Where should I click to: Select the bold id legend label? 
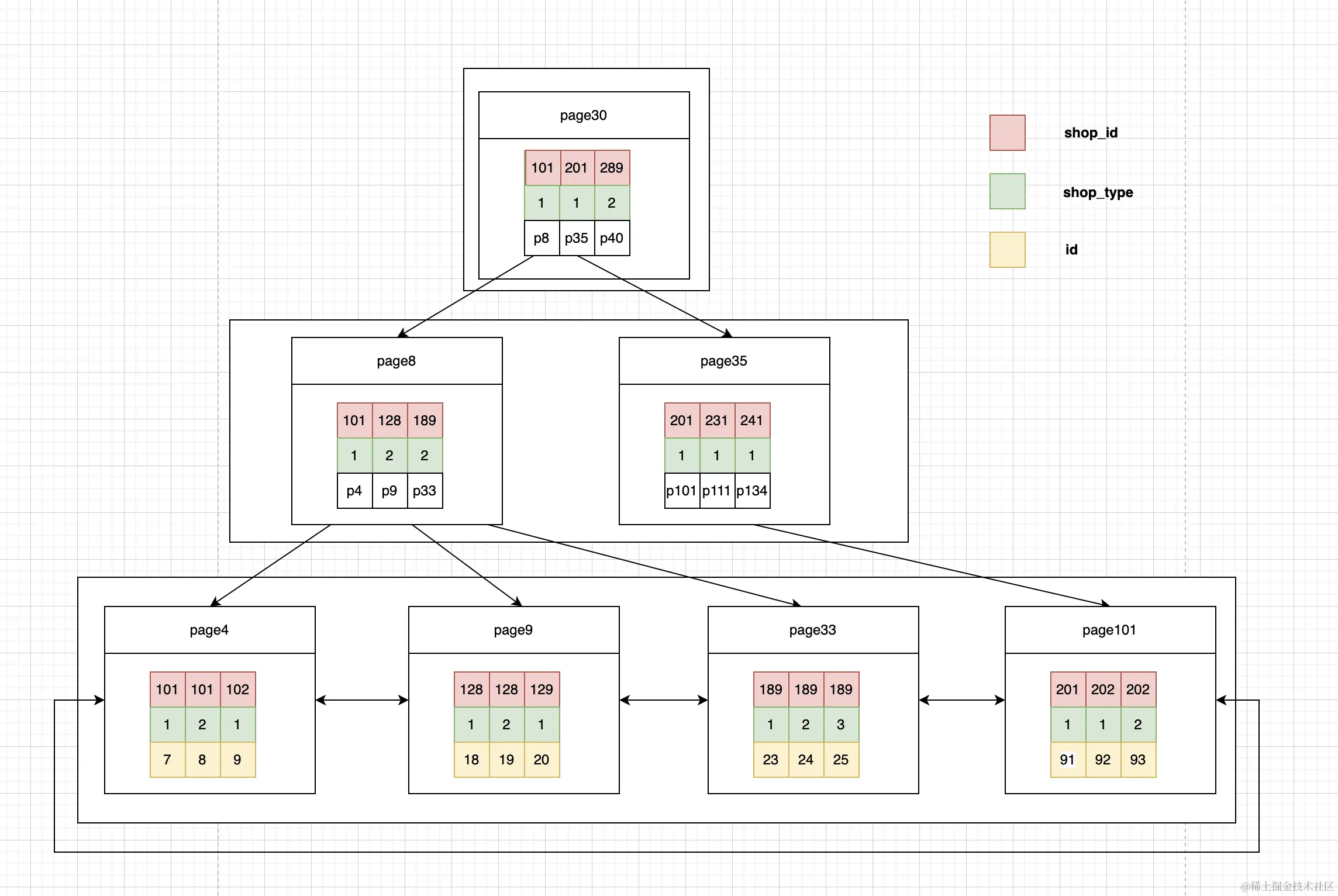coord(1071,250)
